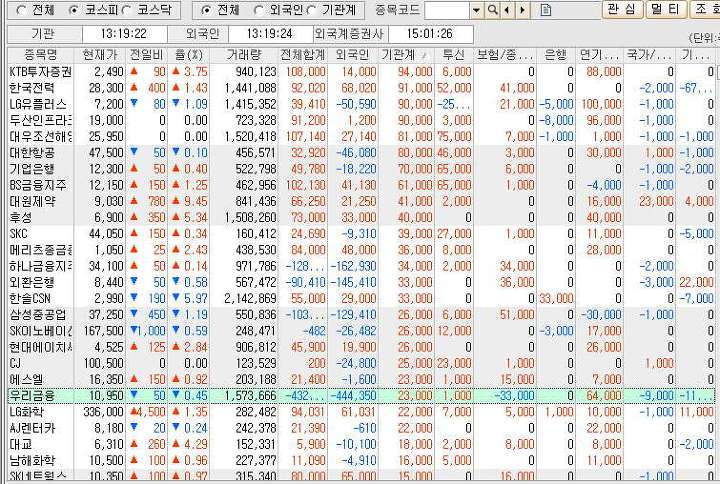This screenshot has width=720, height=484.
Task: Select the 메리츠종금 stock name
Action: coord(40,250)
